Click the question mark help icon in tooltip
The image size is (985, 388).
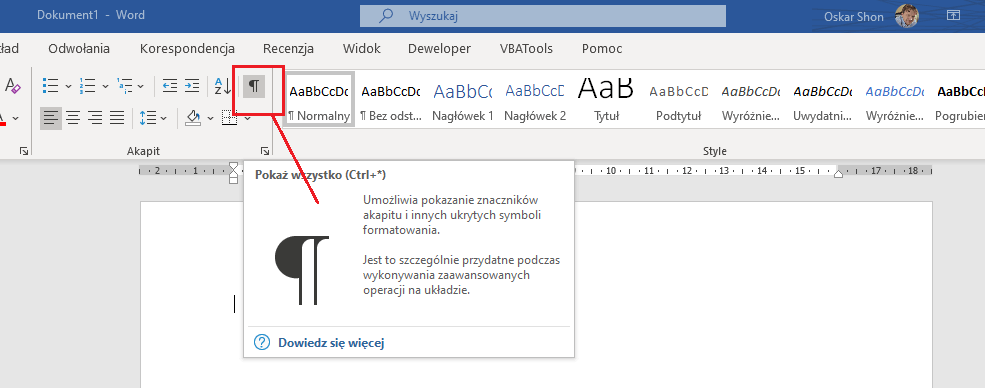261,342
